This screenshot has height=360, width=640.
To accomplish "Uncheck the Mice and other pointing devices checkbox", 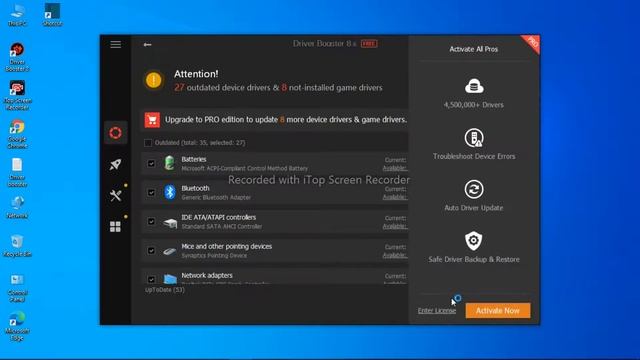I will (x=151, y=250).
